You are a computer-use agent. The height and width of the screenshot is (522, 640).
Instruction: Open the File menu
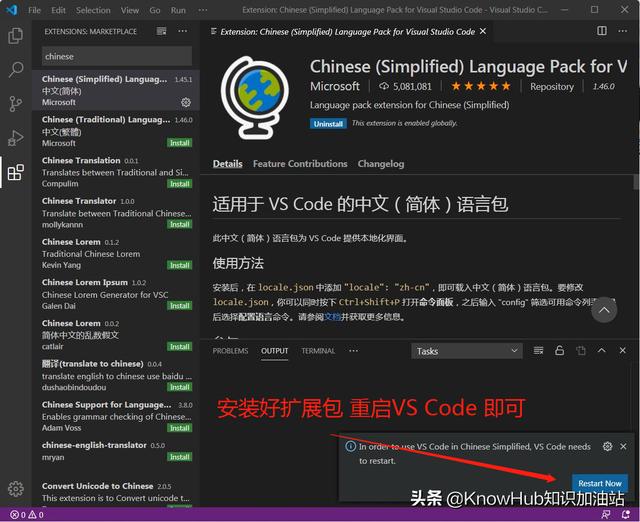pos(35,10)
